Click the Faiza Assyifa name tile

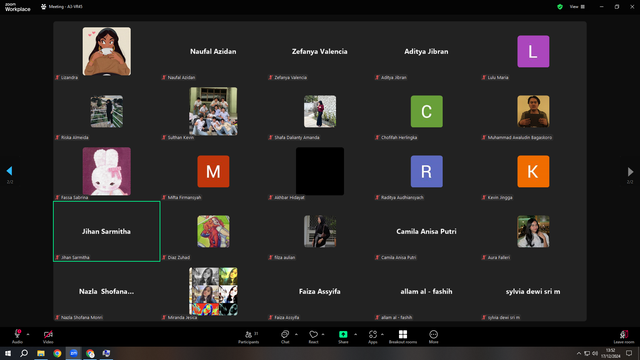pos(320,291)
